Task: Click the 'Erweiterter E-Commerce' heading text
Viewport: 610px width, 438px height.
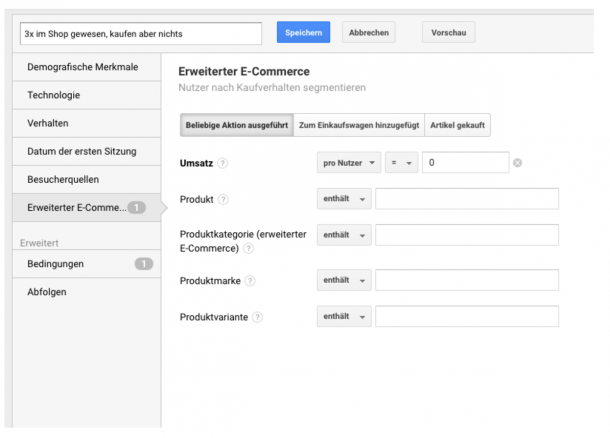Action: click(x=244, y=72)
